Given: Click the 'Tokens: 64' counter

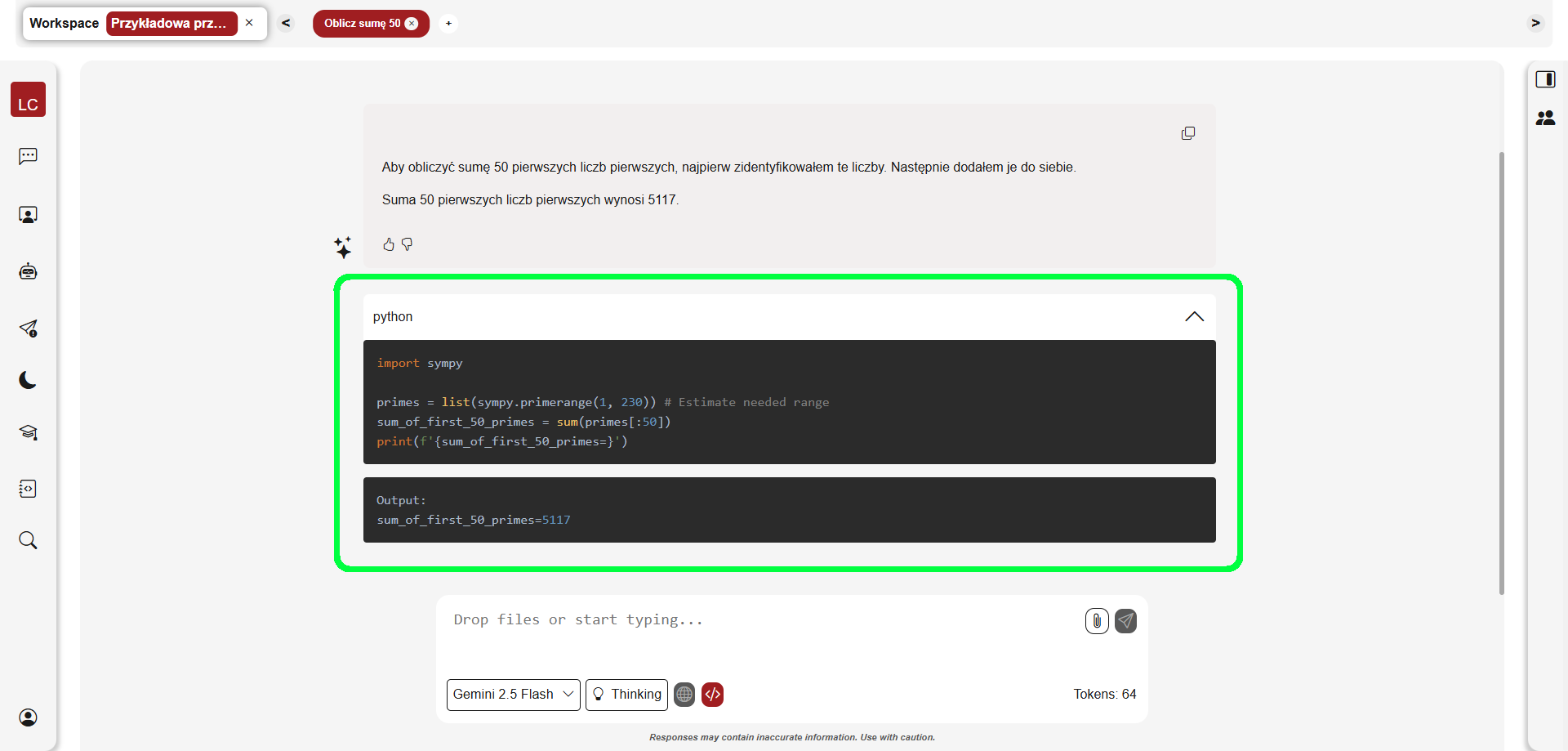Looking at the screenshot, I should click(1104, 695).
